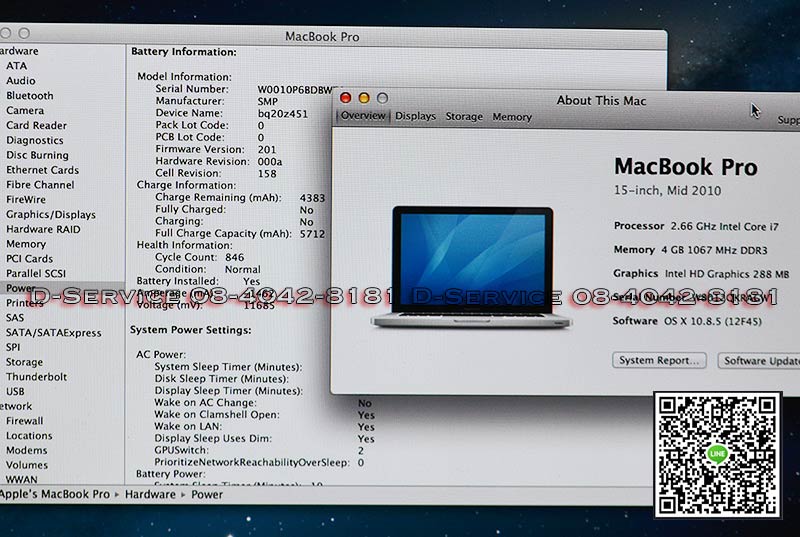Viewport: 800px width, 537px height.
Task: Click the Memory 4 GB 1067 MHz value
Action: [714, 250]
